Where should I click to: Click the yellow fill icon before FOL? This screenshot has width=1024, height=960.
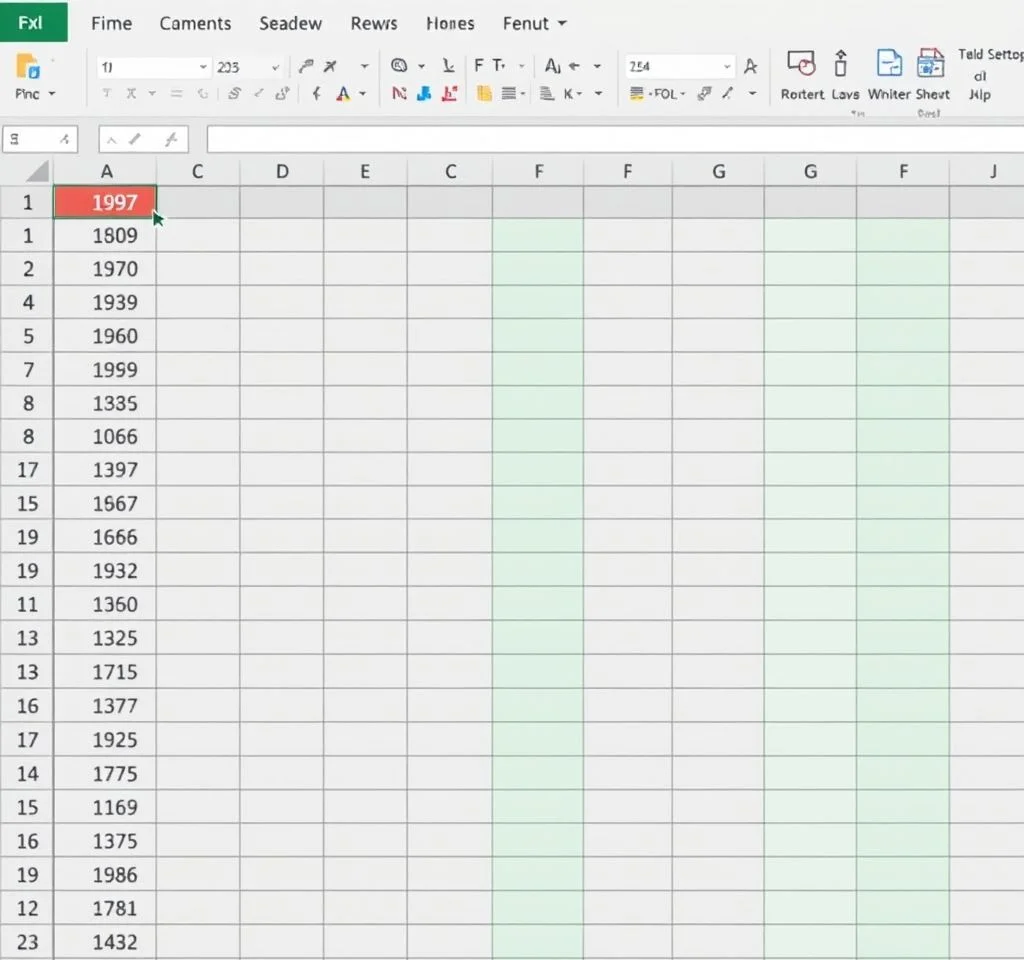[x=637, y=94]
